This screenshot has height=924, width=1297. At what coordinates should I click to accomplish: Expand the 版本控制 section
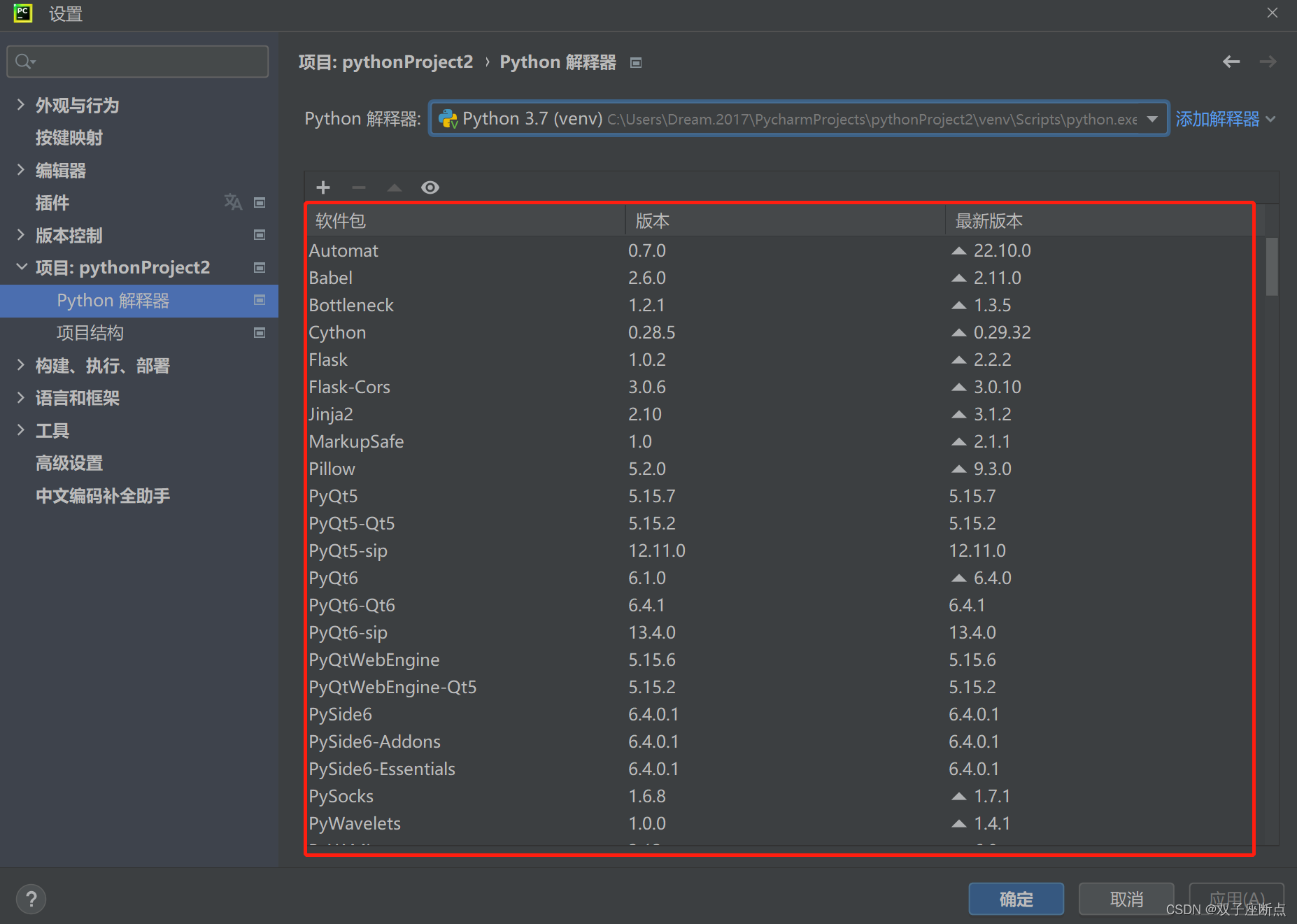(x=21, y=235)
